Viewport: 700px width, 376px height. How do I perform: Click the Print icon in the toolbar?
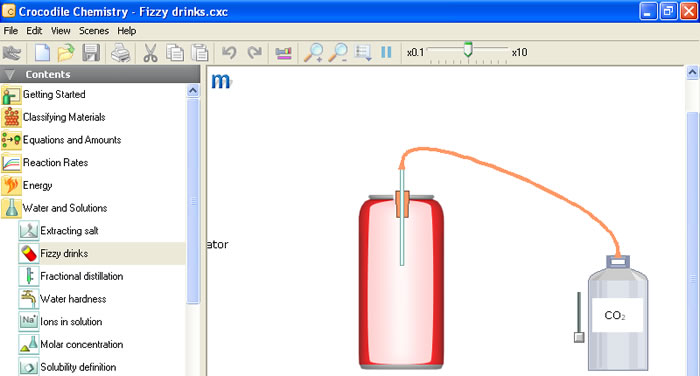121,53
